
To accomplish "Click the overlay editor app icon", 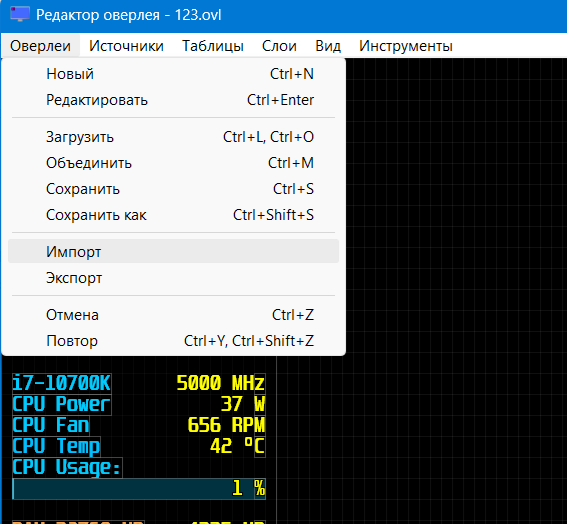I will point(20,14).
